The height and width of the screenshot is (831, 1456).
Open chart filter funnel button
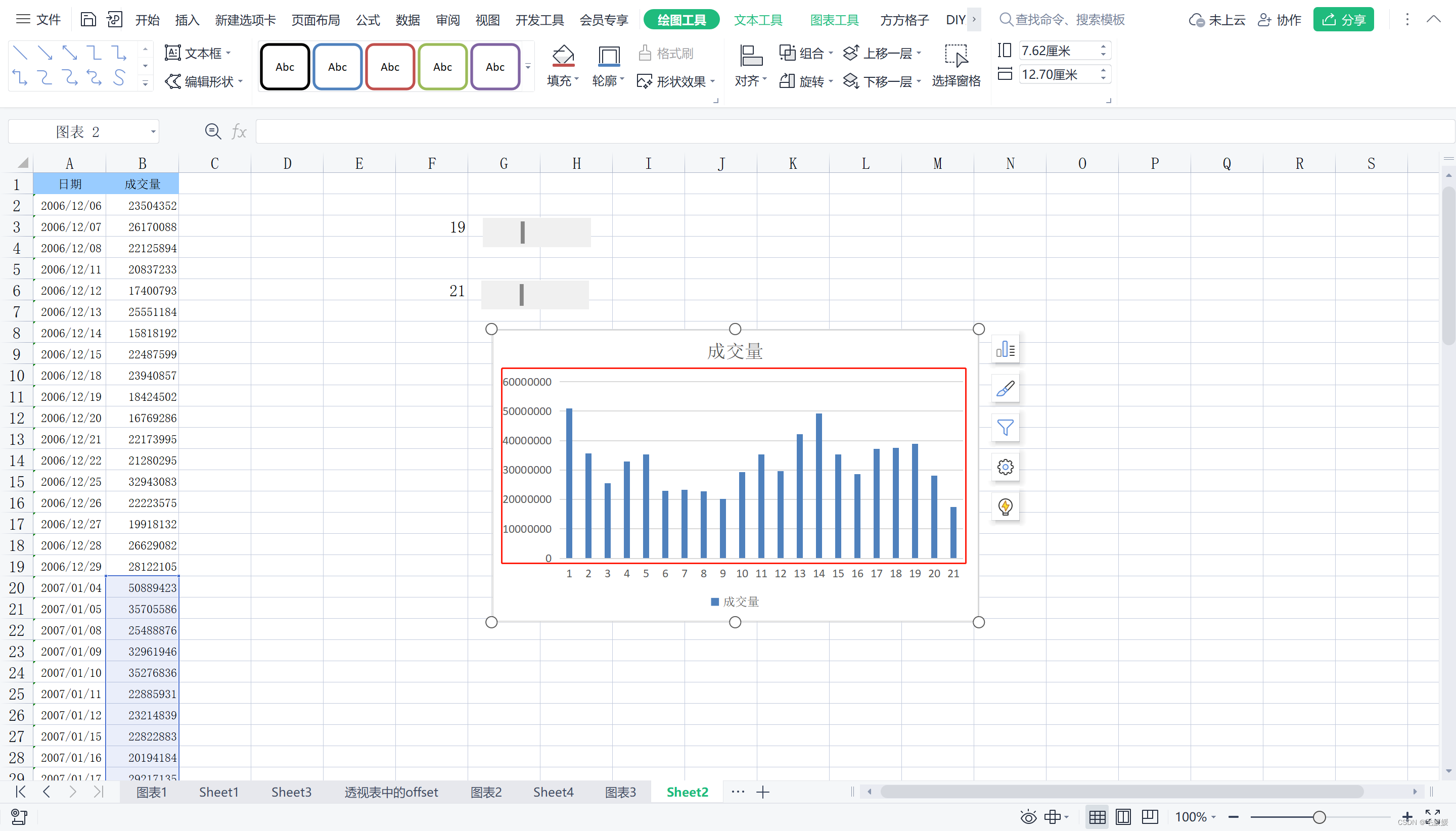coord(1005,428)
